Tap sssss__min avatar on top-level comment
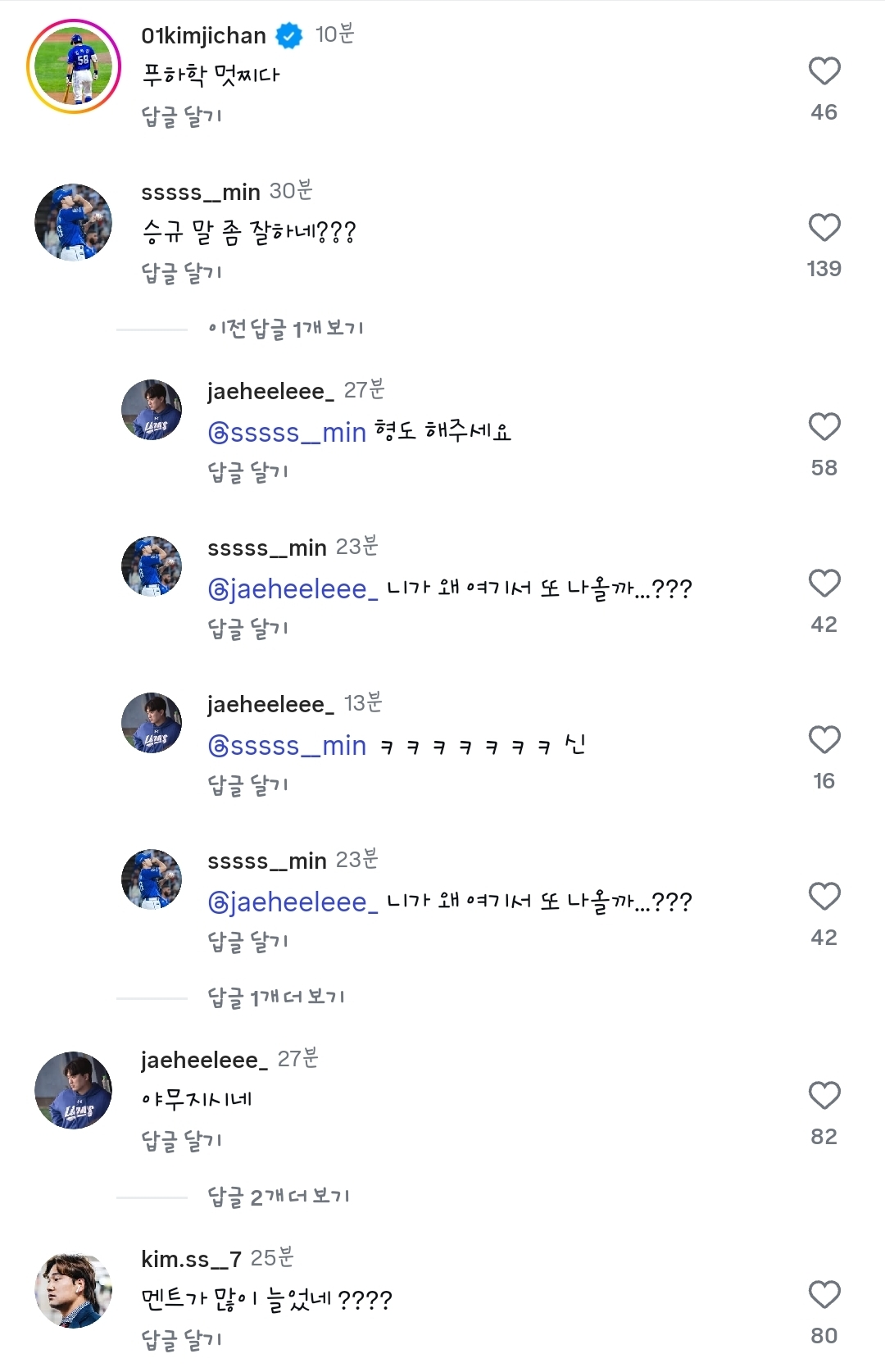This screenshot has height=1372, width=885. [74, 222]
